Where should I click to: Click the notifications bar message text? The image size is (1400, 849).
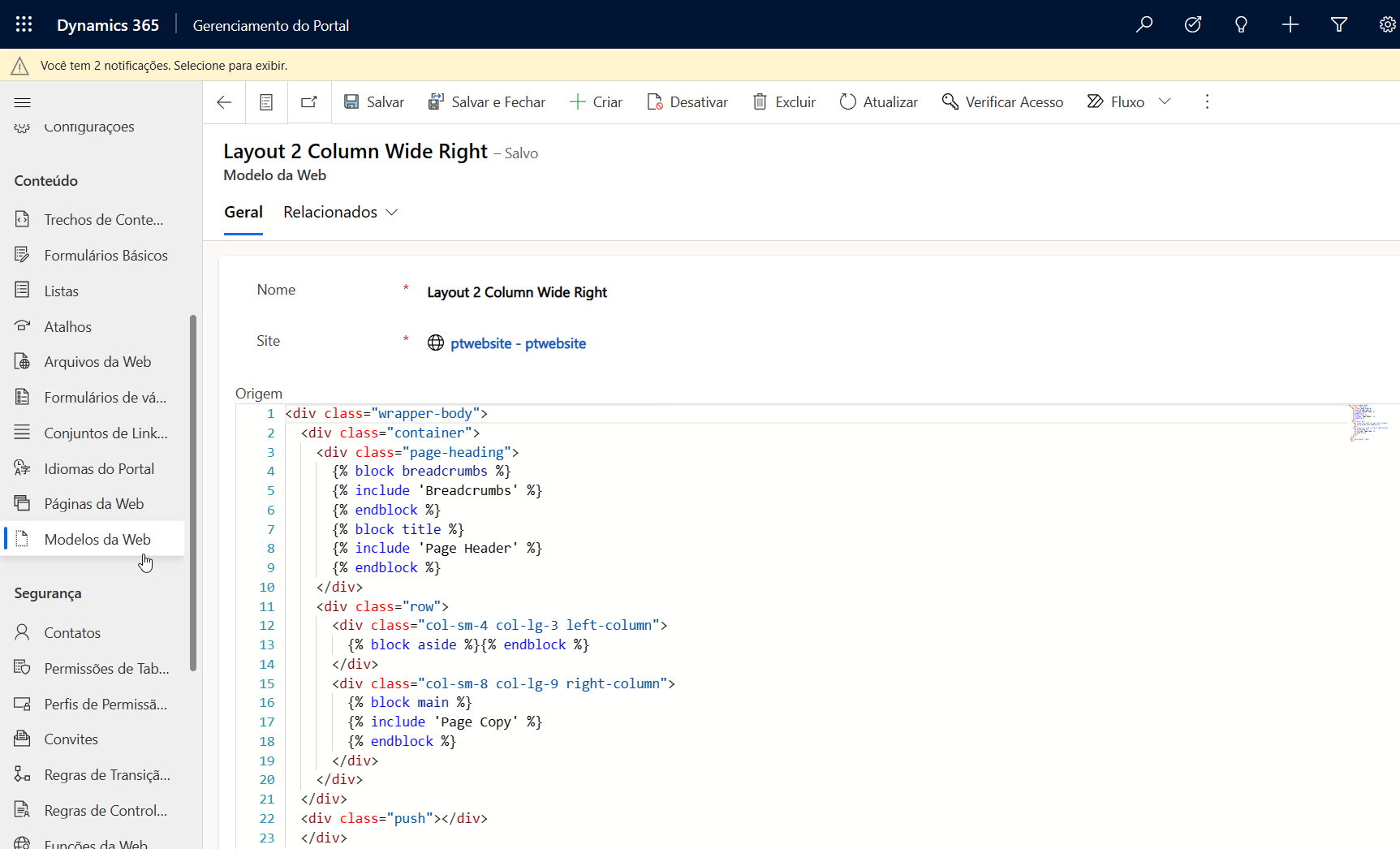click(164, 66)
